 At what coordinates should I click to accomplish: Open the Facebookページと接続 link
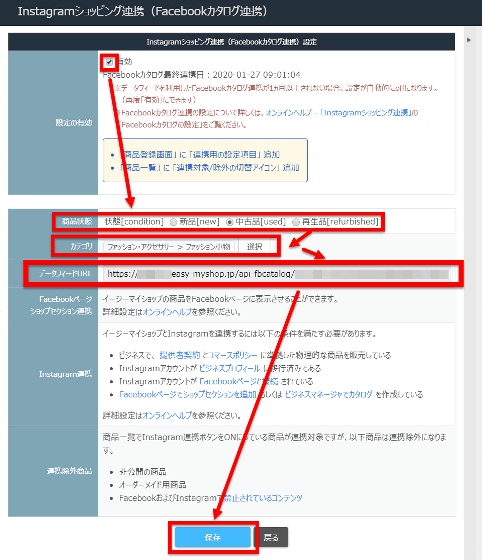[x=239, y=381]
